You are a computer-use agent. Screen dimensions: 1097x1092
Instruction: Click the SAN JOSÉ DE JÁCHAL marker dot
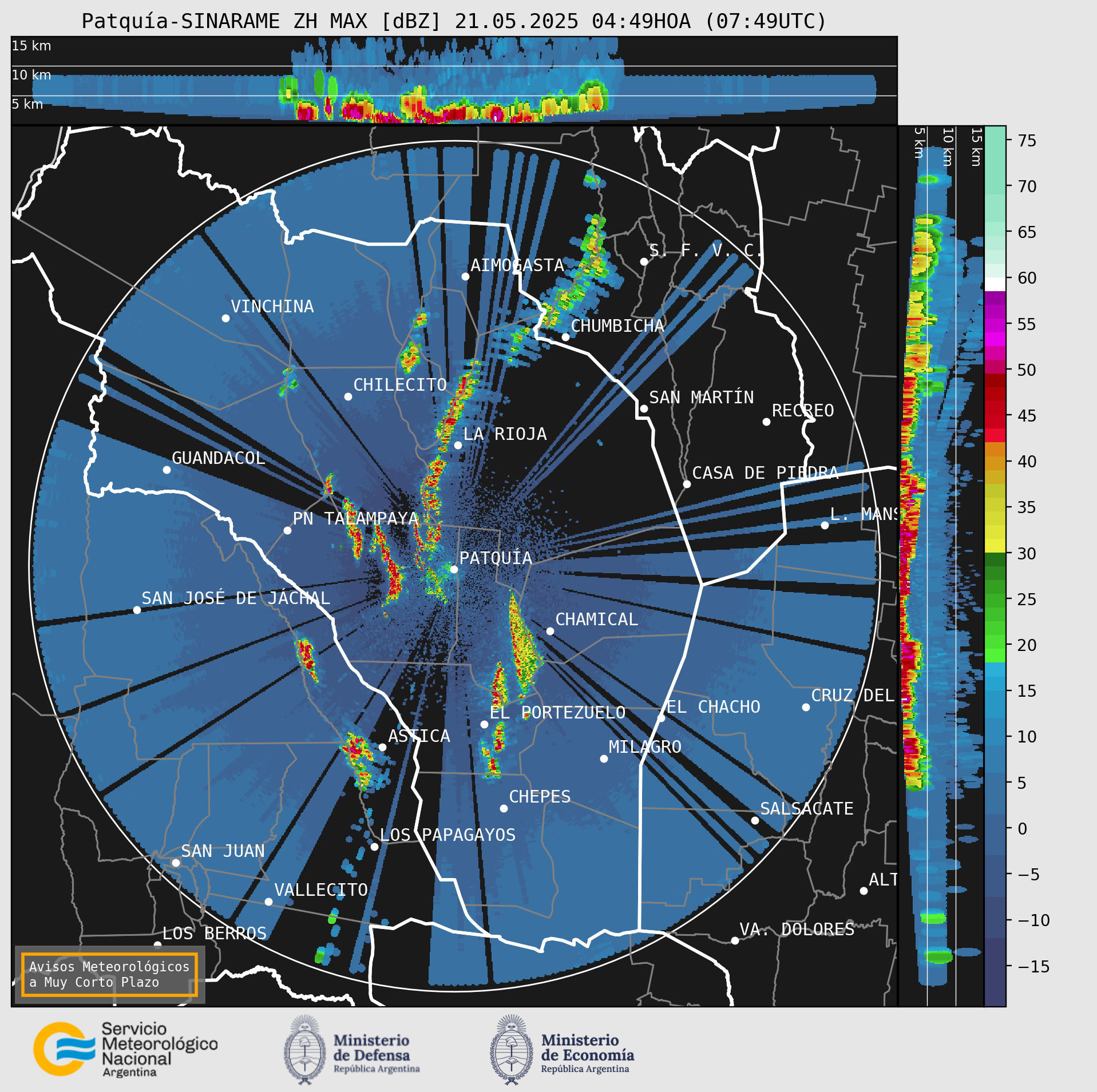[137, 610]
